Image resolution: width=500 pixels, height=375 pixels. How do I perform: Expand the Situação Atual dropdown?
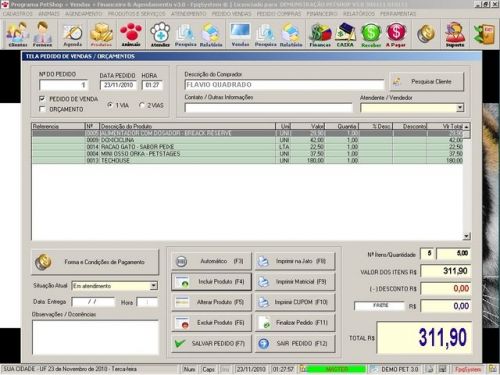pyautogui.click(x=153, y=286)
